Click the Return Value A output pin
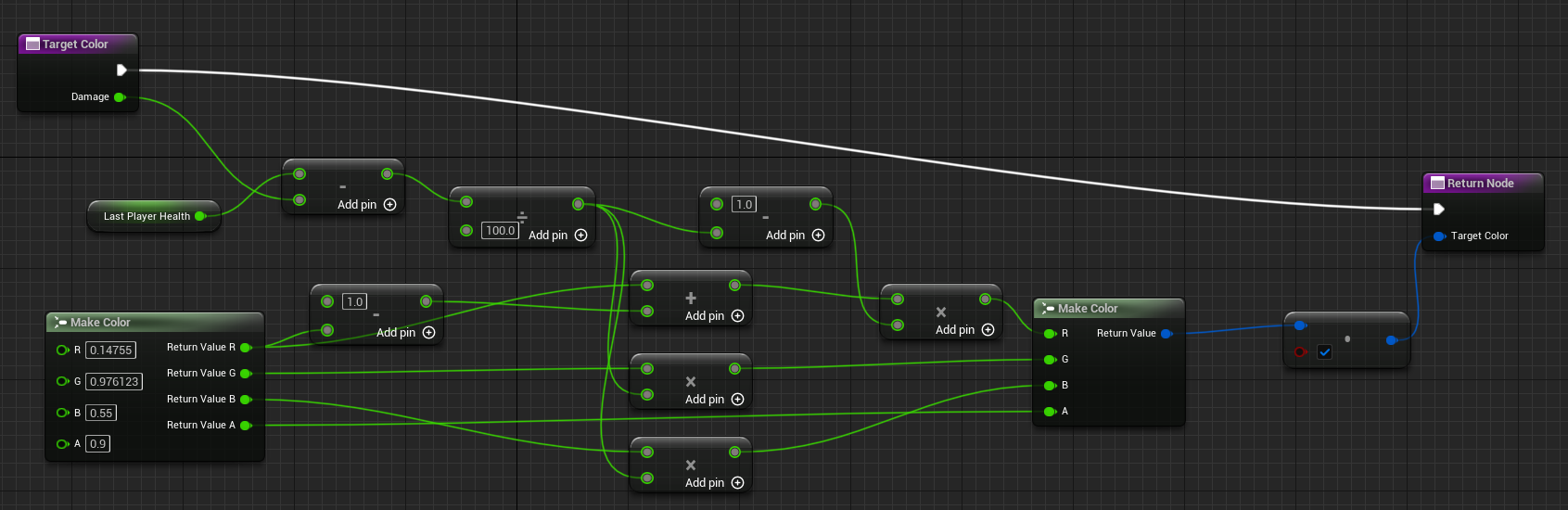The image size is (1568, 510). click(246, 426)
